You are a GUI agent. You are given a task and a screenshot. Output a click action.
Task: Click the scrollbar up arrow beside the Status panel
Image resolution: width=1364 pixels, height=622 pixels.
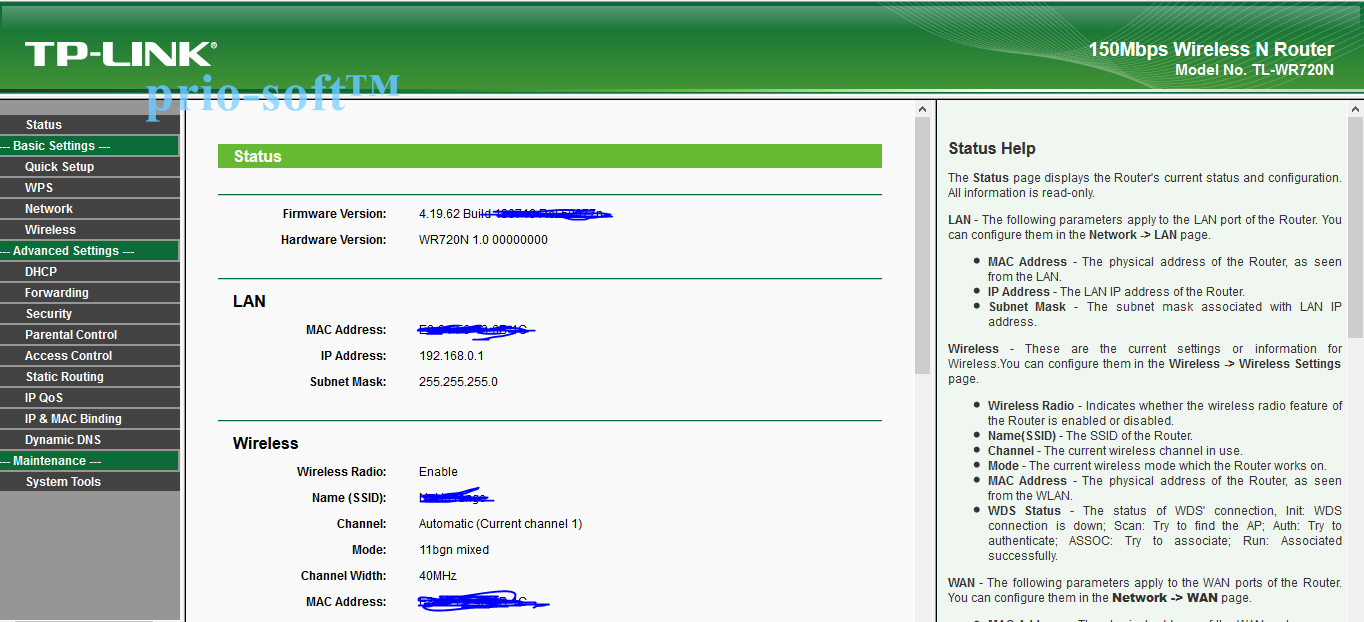(922, 108)
